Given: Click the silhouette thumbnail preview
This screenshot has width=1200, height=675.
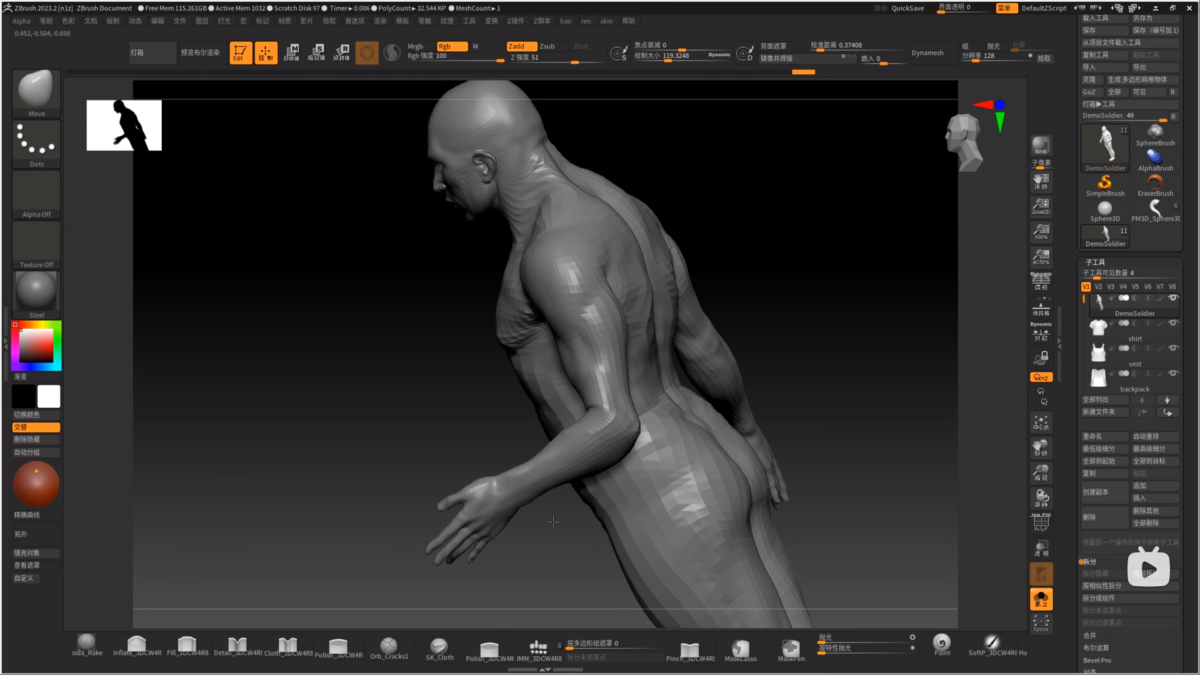Looking at the screenshot, I should click(x=124, y=125).
